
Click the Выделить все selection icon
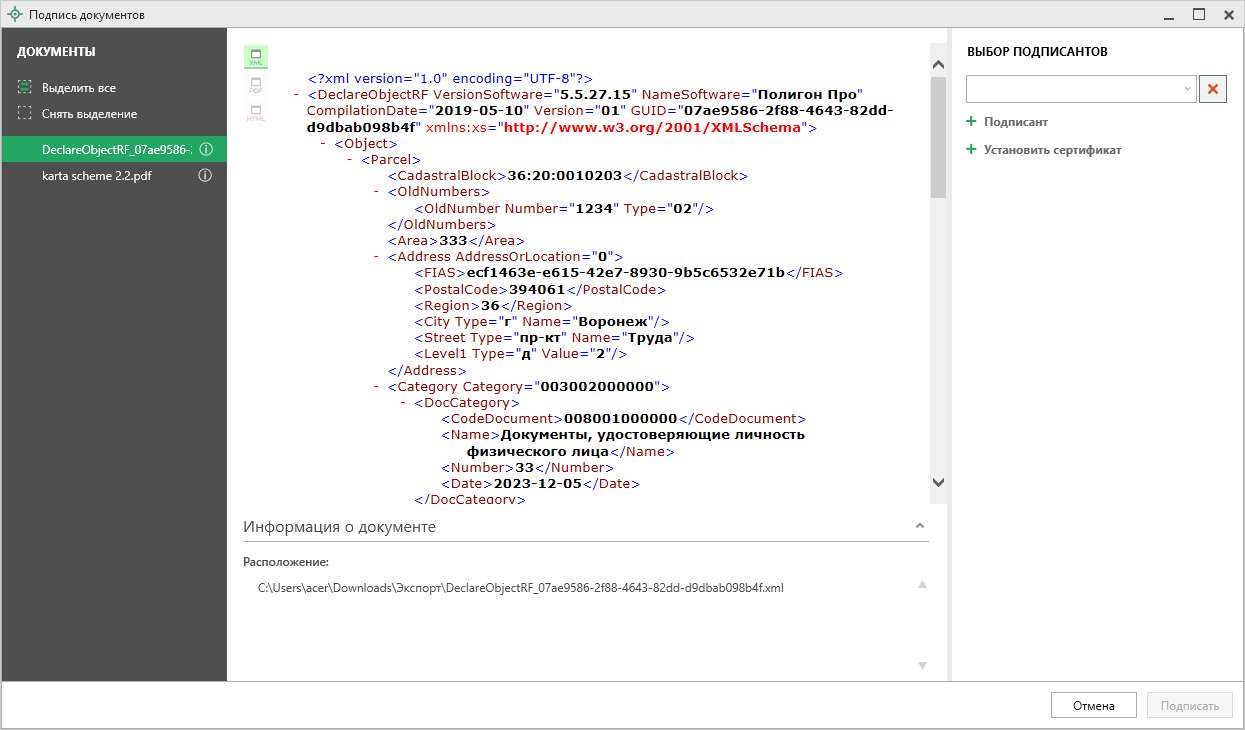pyautogui.click(x=25, y=88)
